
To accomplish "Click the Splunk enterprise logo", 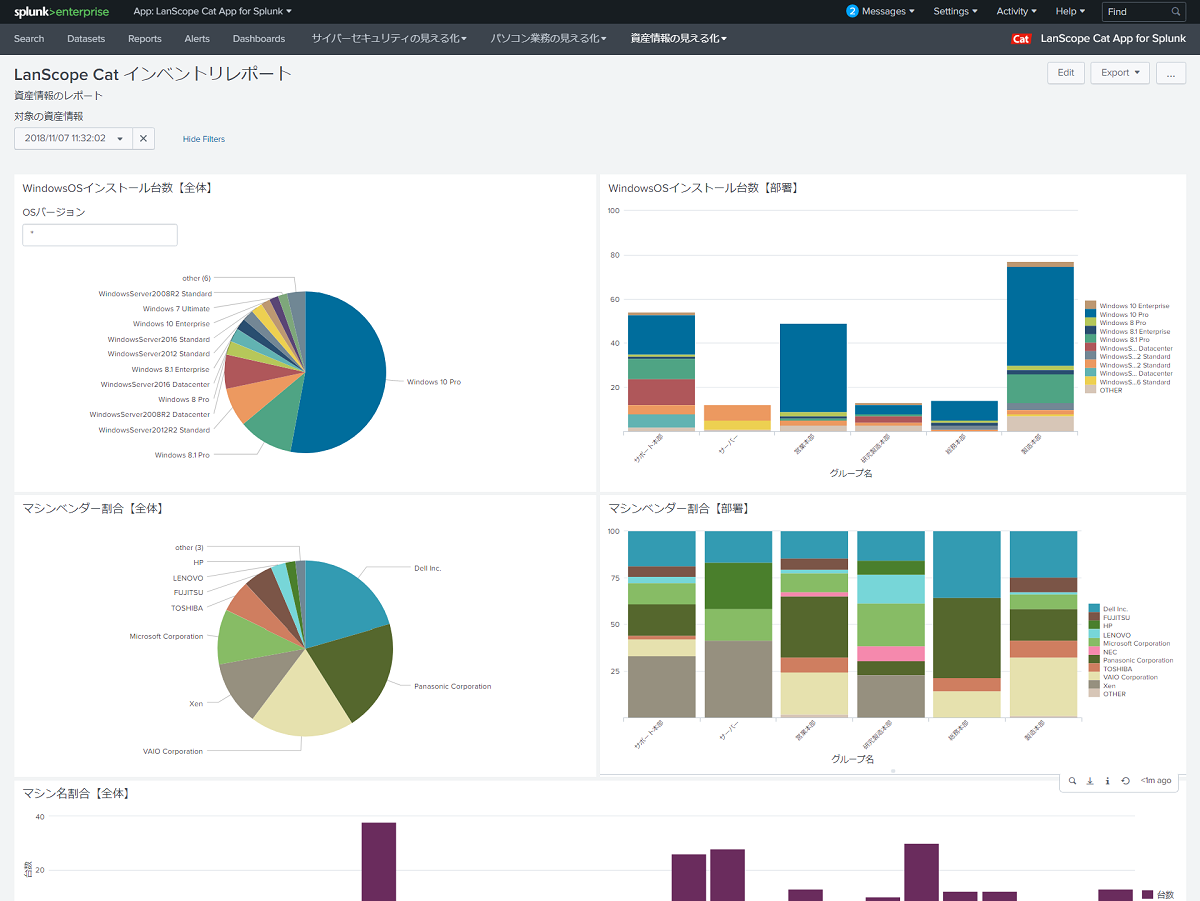I will coord(62,11).
